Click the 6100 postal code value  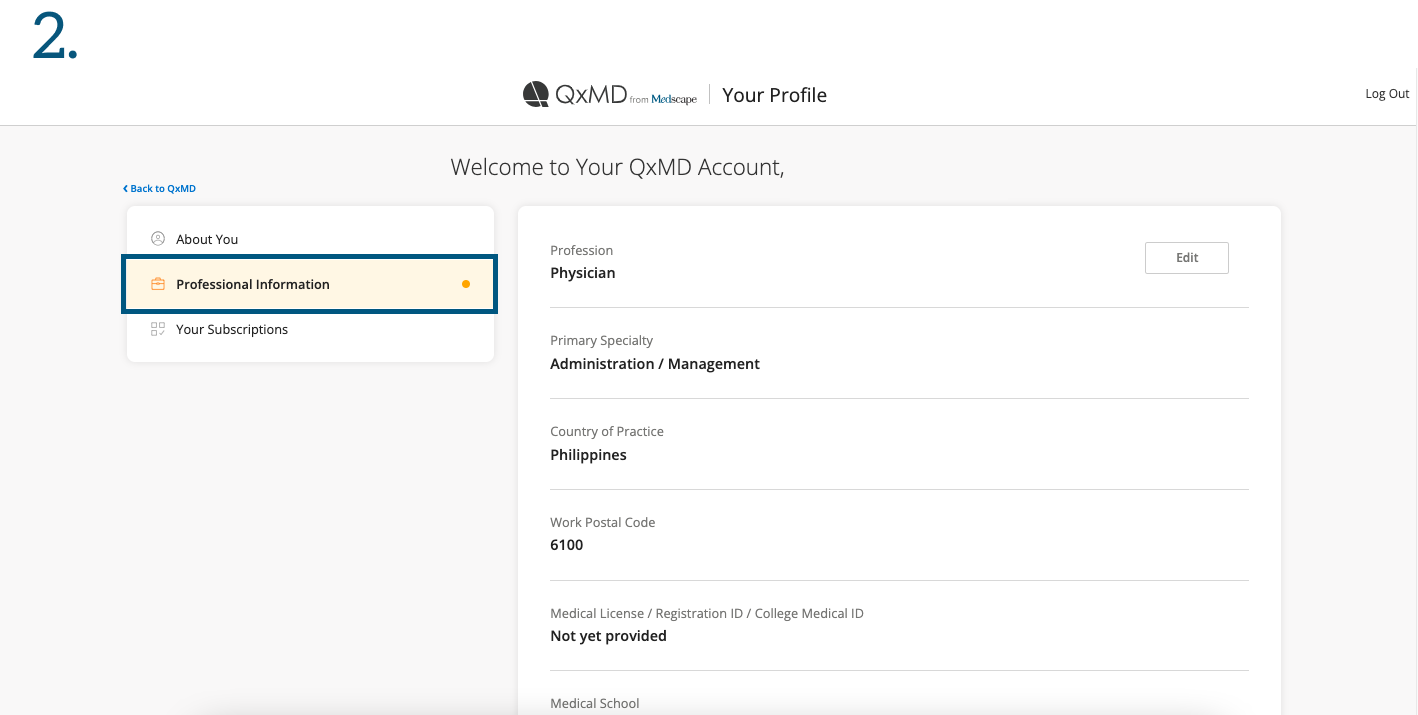coord(567,545)
